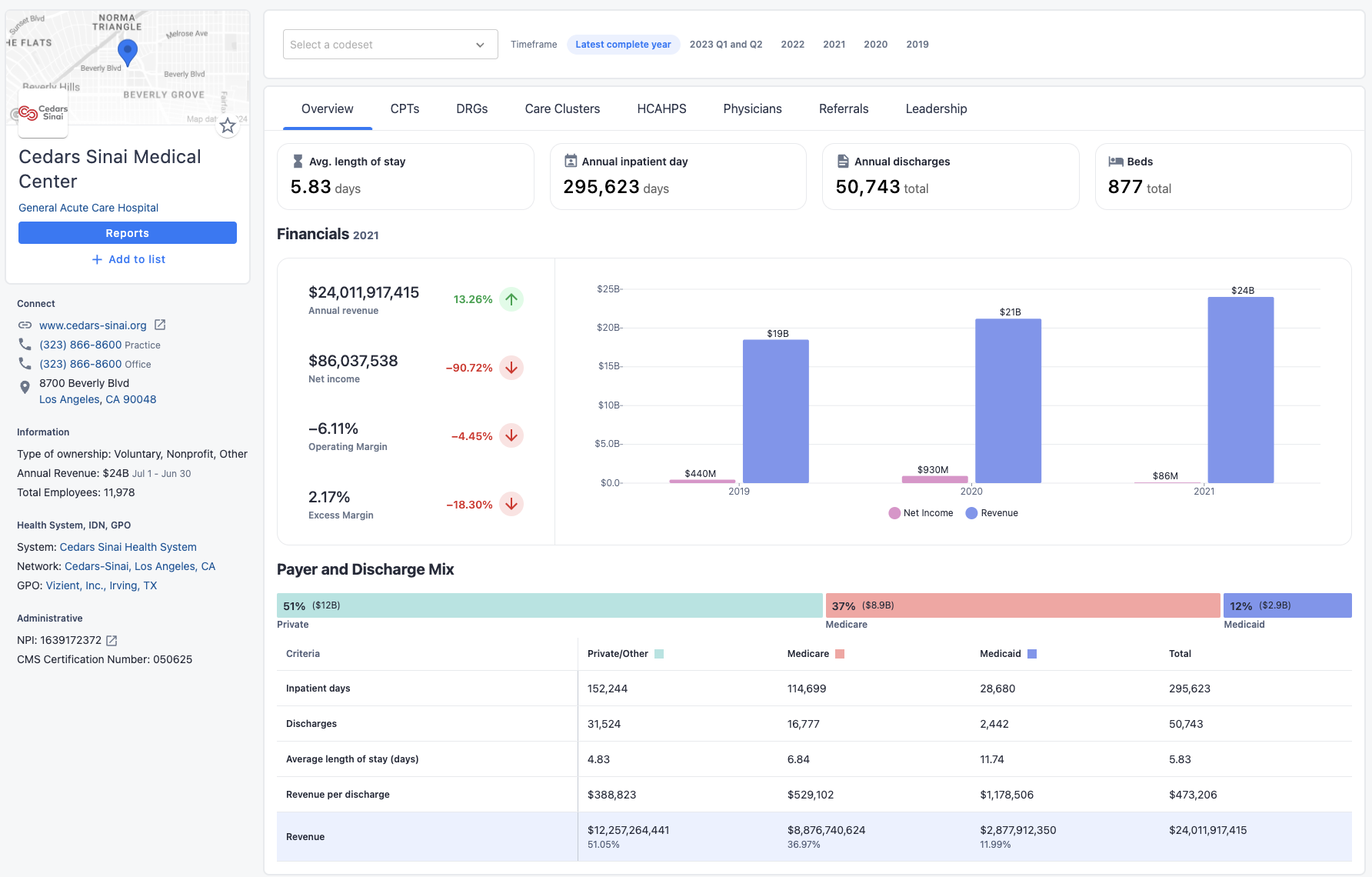1372x877 pixels.
Task: Click the bed icon in Beds card
Action: [1116, 162]
